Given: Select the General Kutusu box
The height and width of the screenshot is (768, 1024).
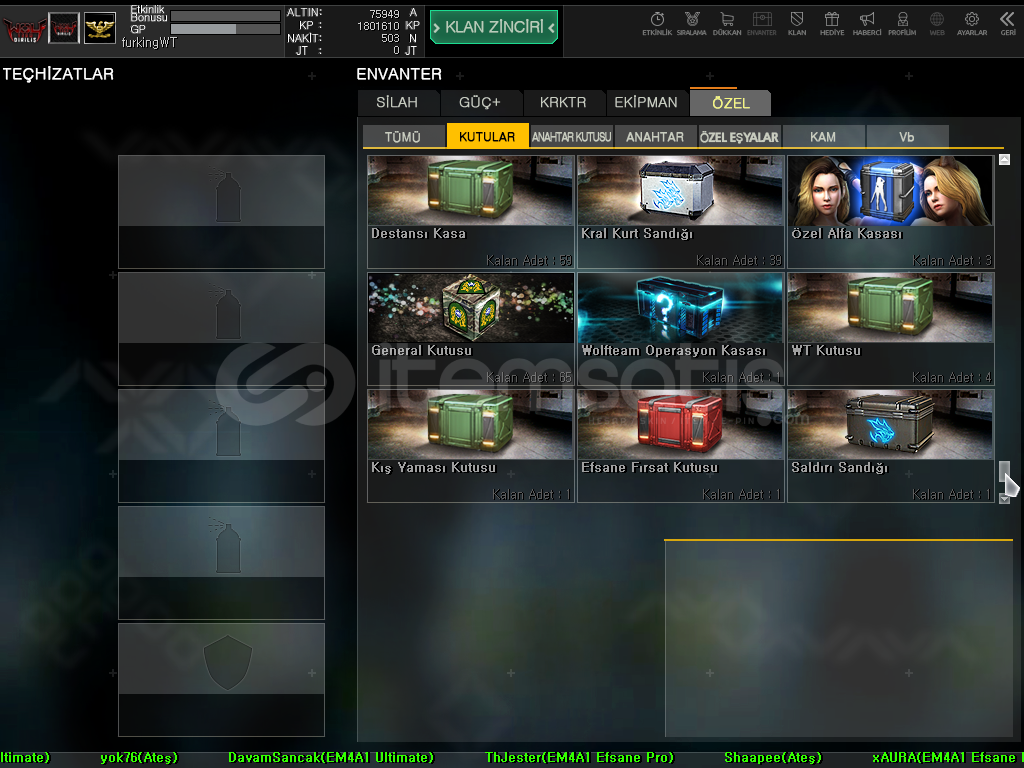Looking at the screenshot, I should coord(471,328).
